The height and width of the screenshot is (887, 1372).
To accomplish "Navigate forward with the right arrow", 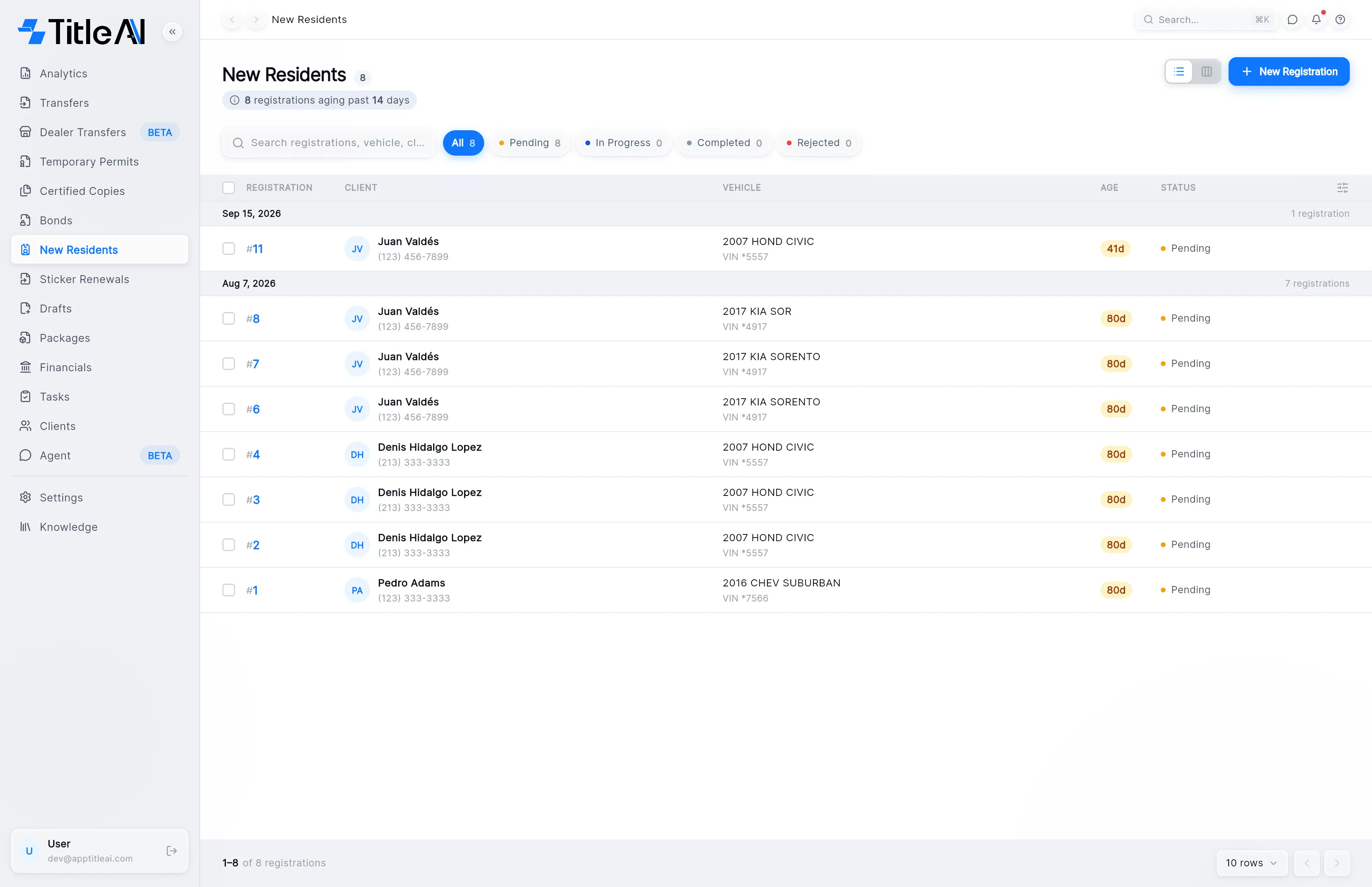I will point(256,19).
